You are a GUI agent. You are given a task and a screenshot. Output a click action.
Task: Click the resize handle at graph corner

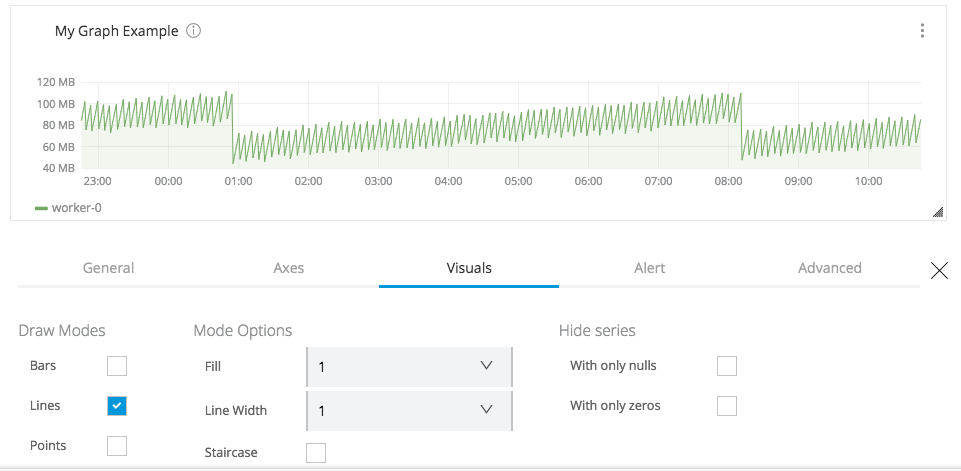pos(937,211)
